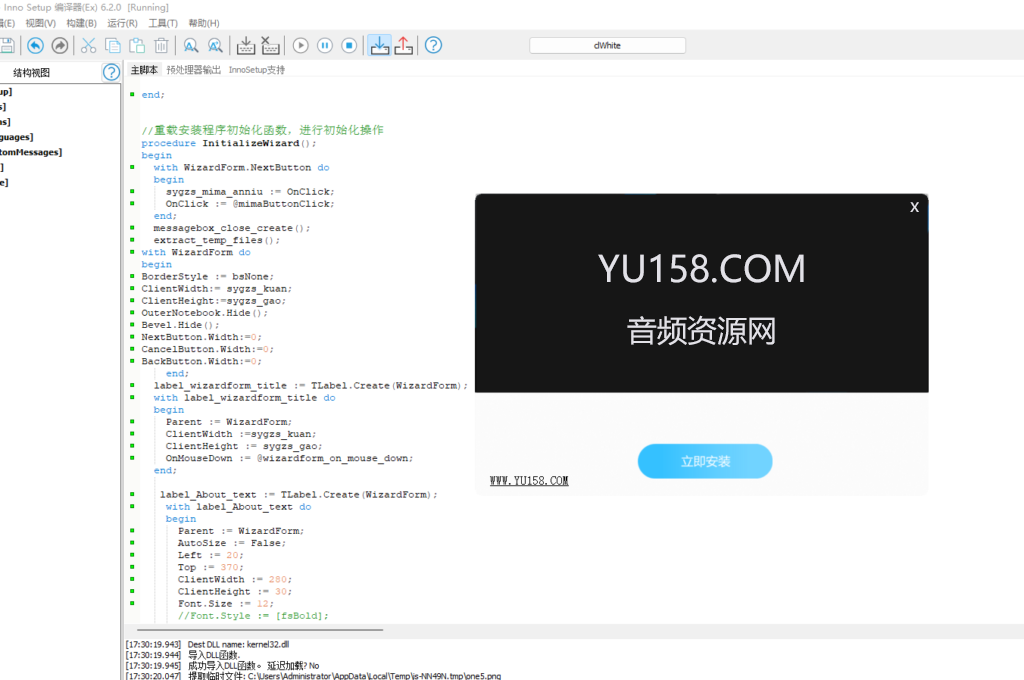Open find with the magnifier A icon

191,45
